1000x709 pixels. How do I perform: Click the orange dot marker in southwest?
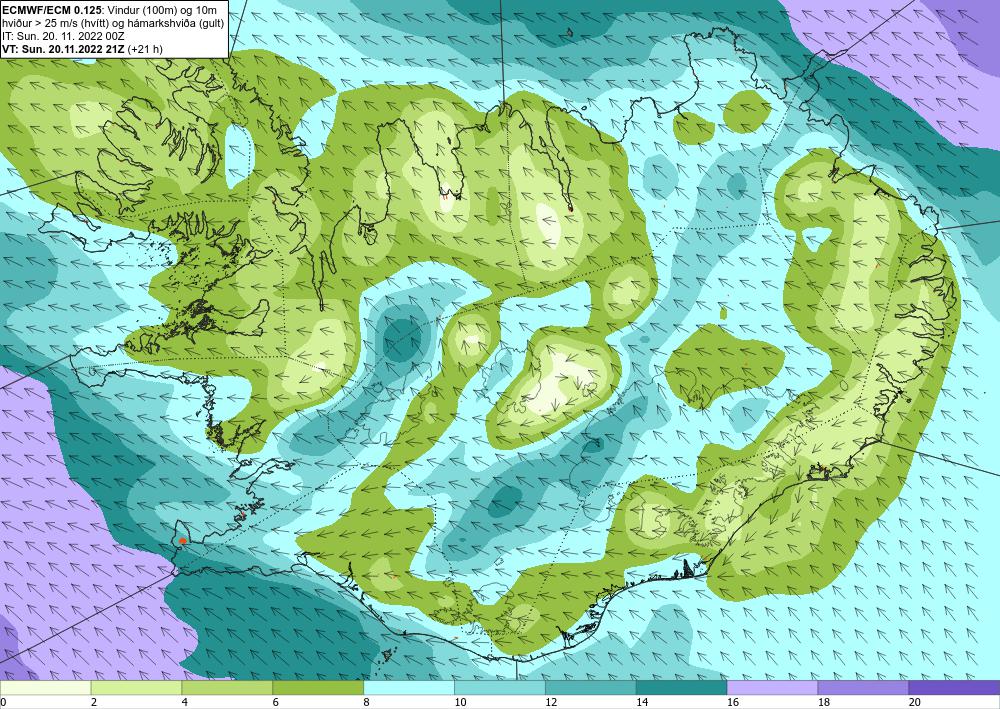pos(183,541)
